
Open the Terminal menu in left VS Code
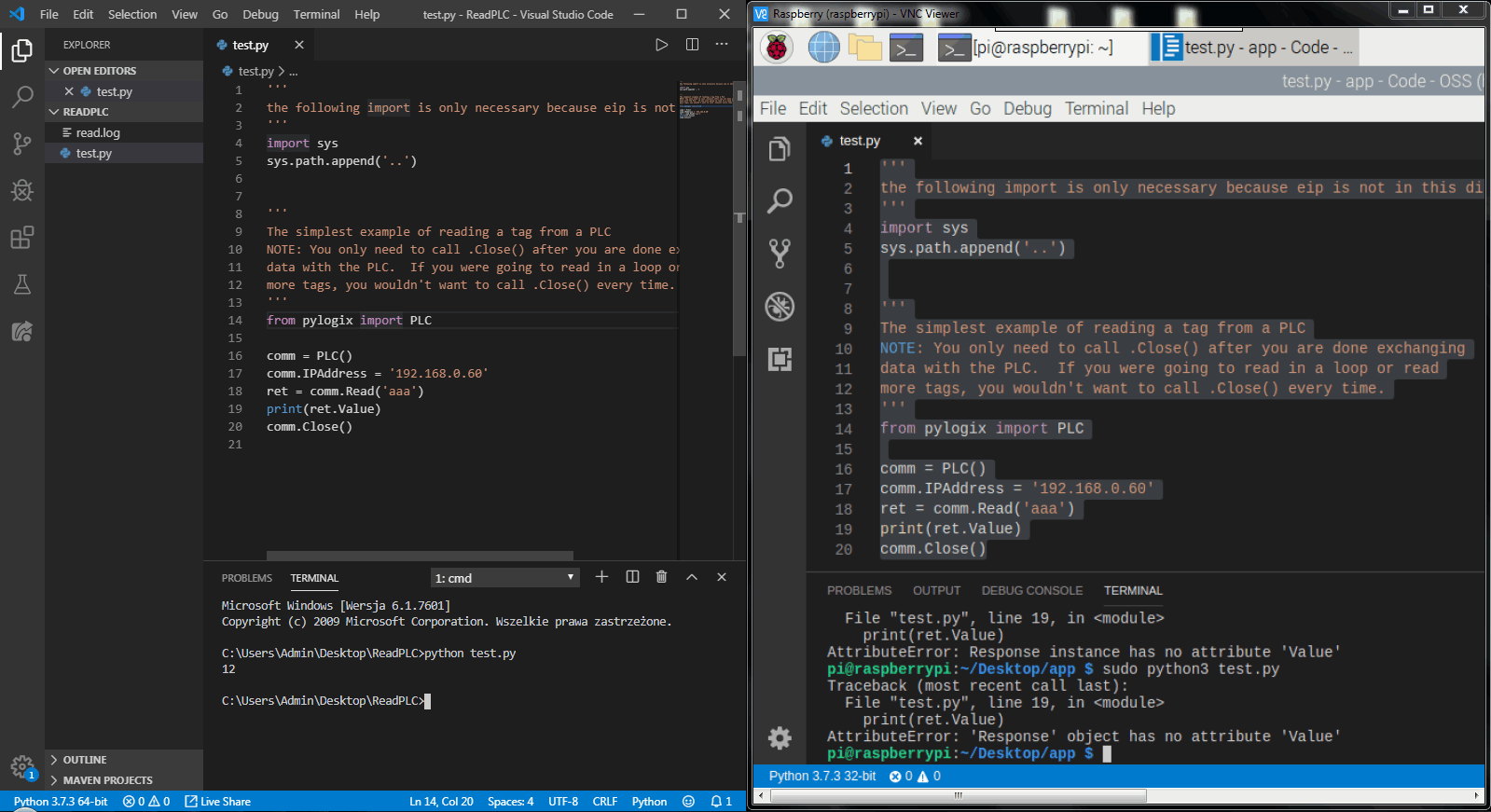click(x=316, y=14)
